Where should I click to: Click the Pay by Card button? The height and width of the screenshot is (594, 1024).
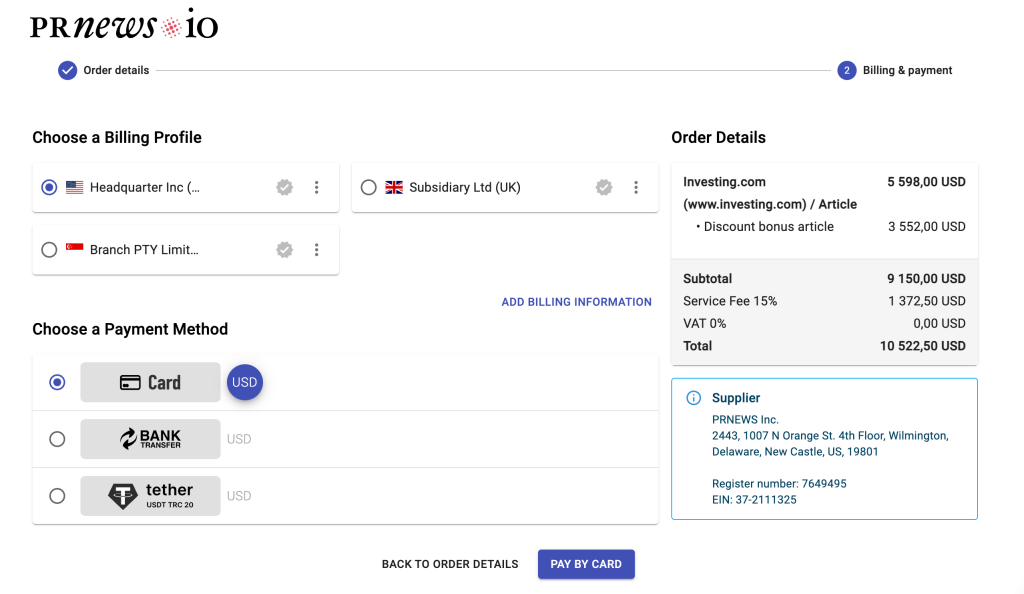tap(586, 564)
